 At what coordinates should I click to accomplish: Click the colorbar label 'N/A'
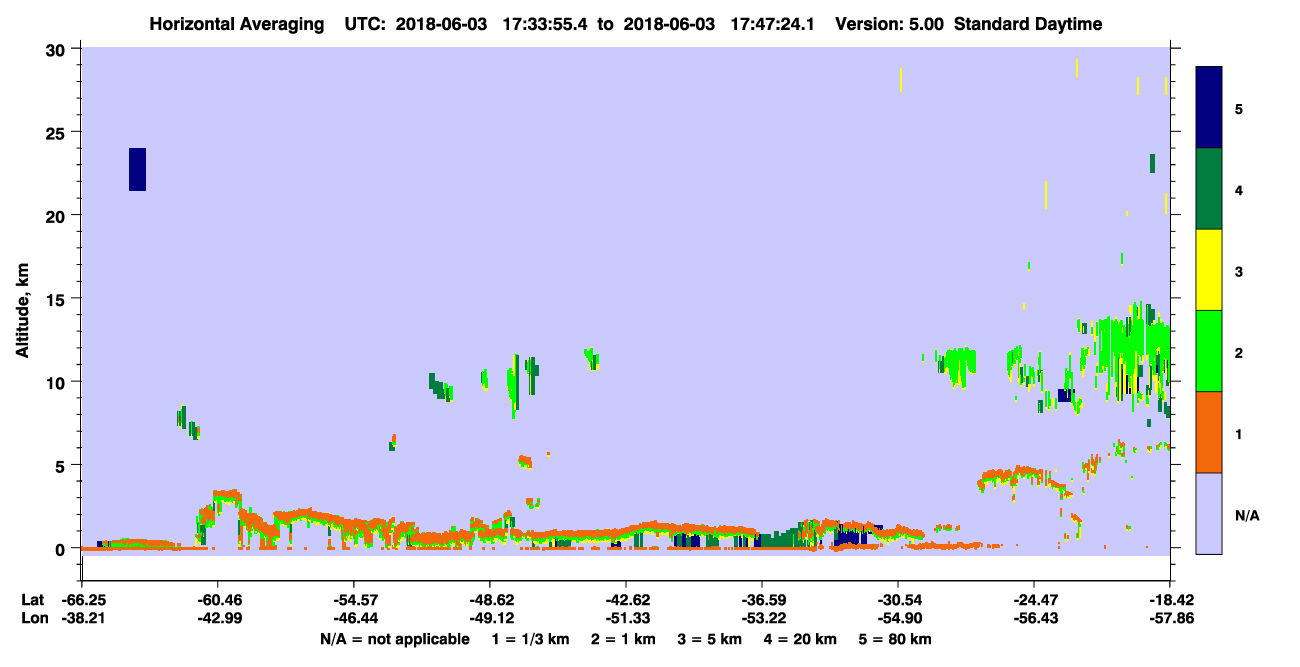1247,515
